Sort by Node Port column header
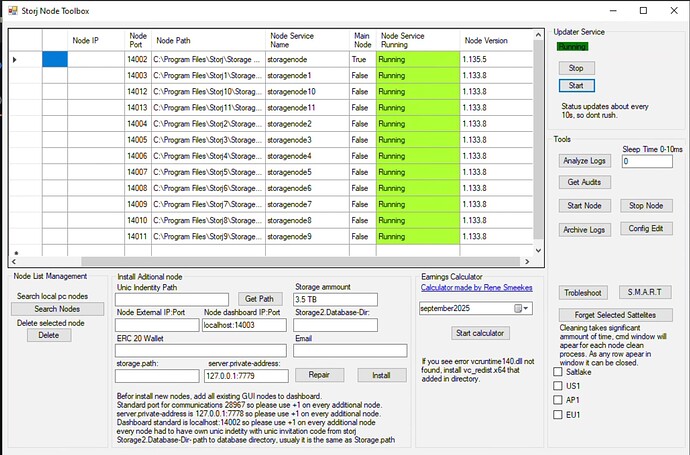The image size is (690, 455). [138, 40]
